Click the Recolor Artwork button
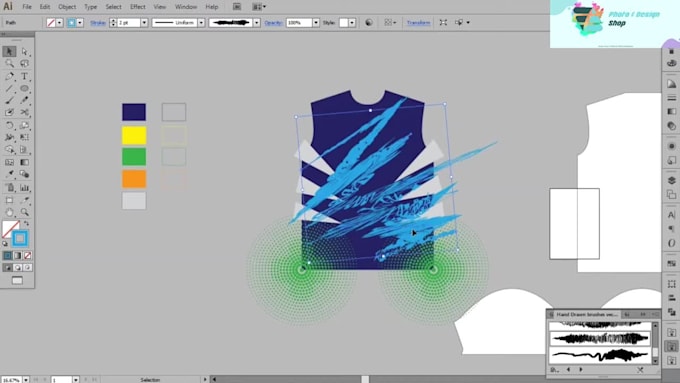The width and height of the screenshot is (680, 383). point(369,23)
